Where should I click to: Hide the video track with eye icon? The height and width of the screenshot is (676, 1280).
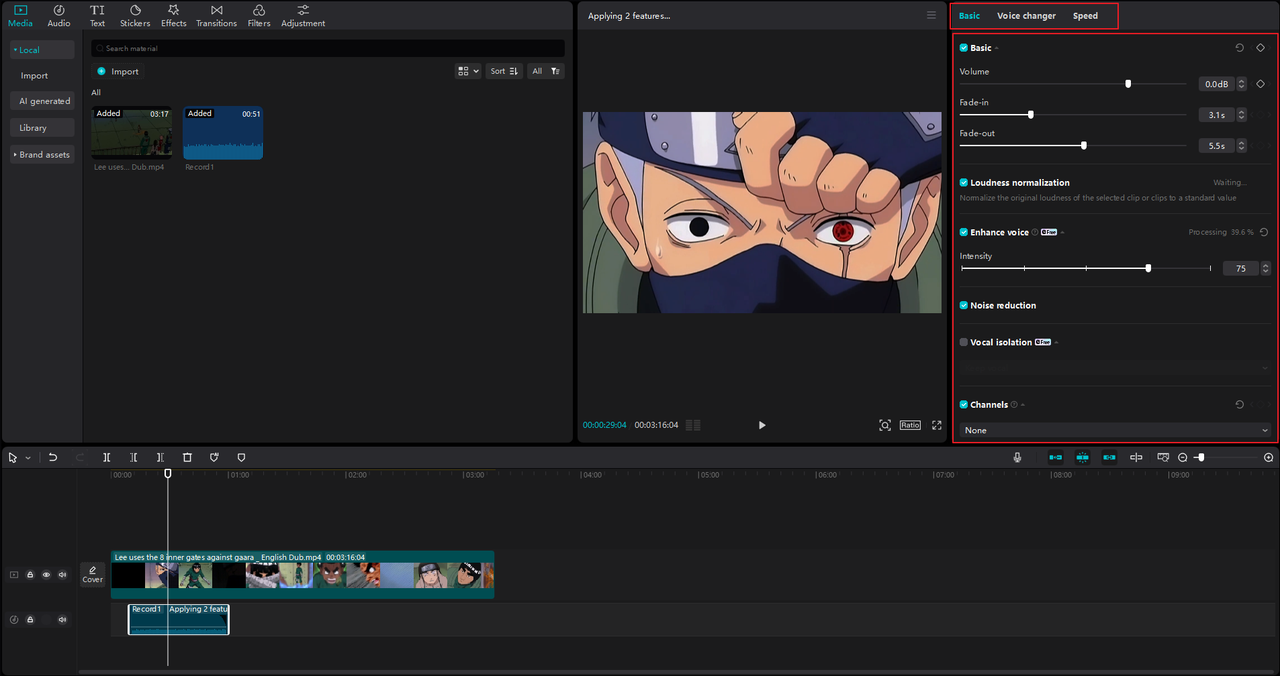coord(46,575)
